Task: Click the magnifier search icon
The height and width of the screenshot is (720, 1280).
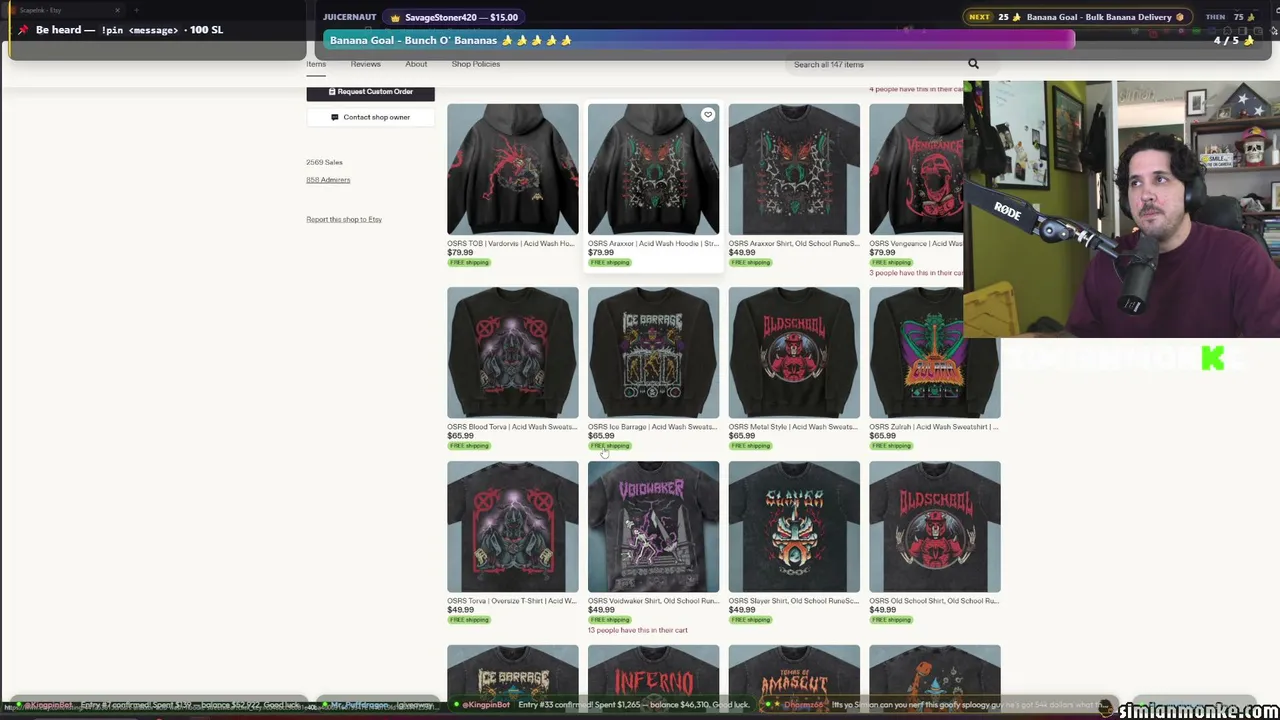Action: click(x=973, y=64)
